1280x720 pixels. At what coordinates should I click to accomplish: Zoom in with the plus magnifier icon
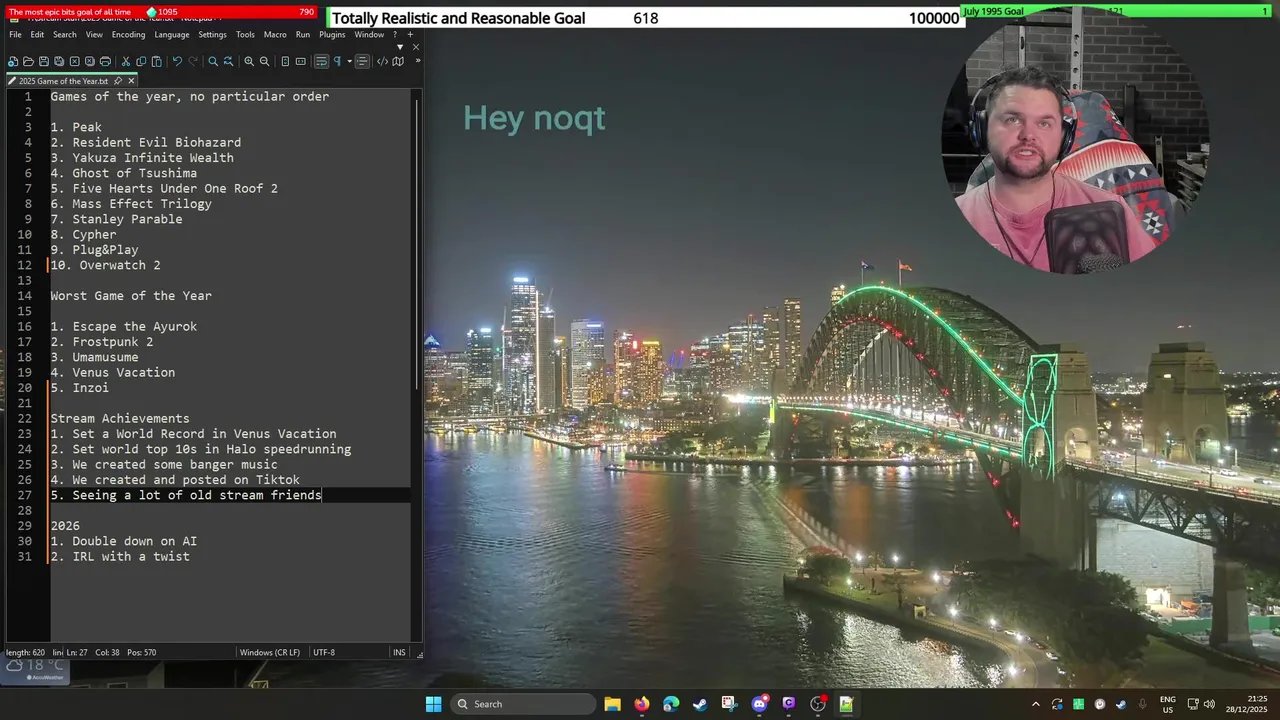(x=249, y=61)
